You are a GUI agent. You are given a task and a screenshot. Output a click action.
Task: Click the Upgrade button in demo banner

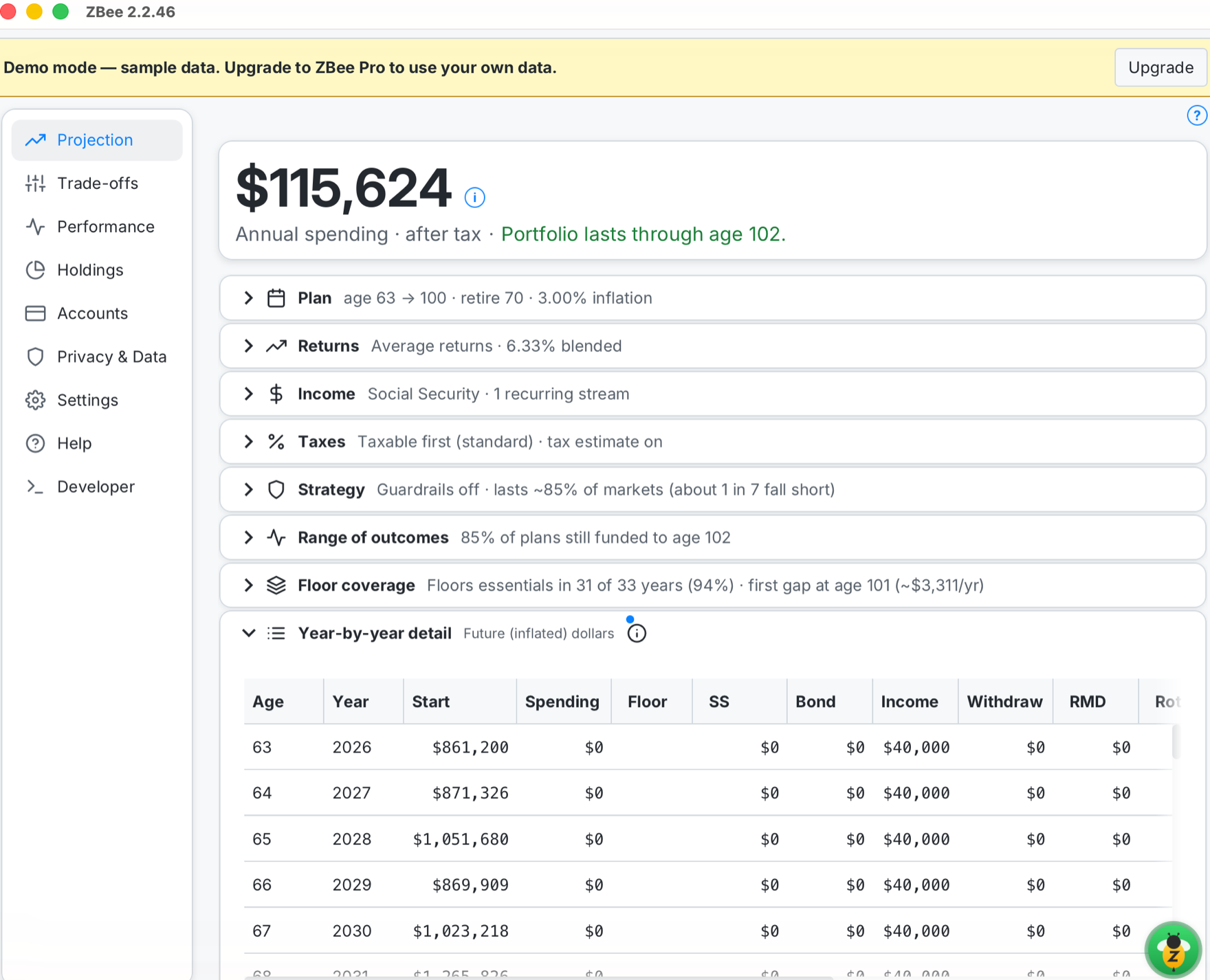pos(1160,67)
